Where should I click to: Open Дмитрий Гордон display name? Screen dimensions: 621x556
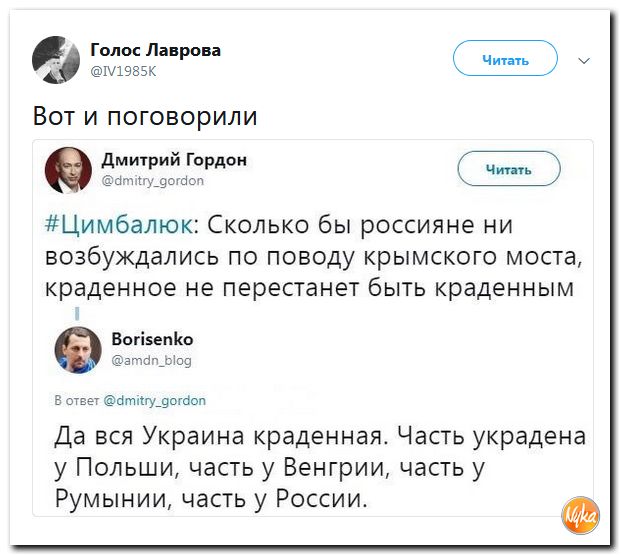coord(175,160)
